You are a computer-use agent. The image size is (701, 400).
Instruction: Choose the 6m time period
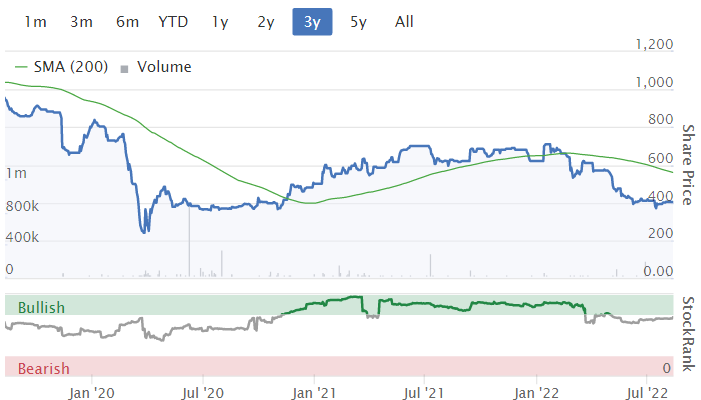pos(127,21)
